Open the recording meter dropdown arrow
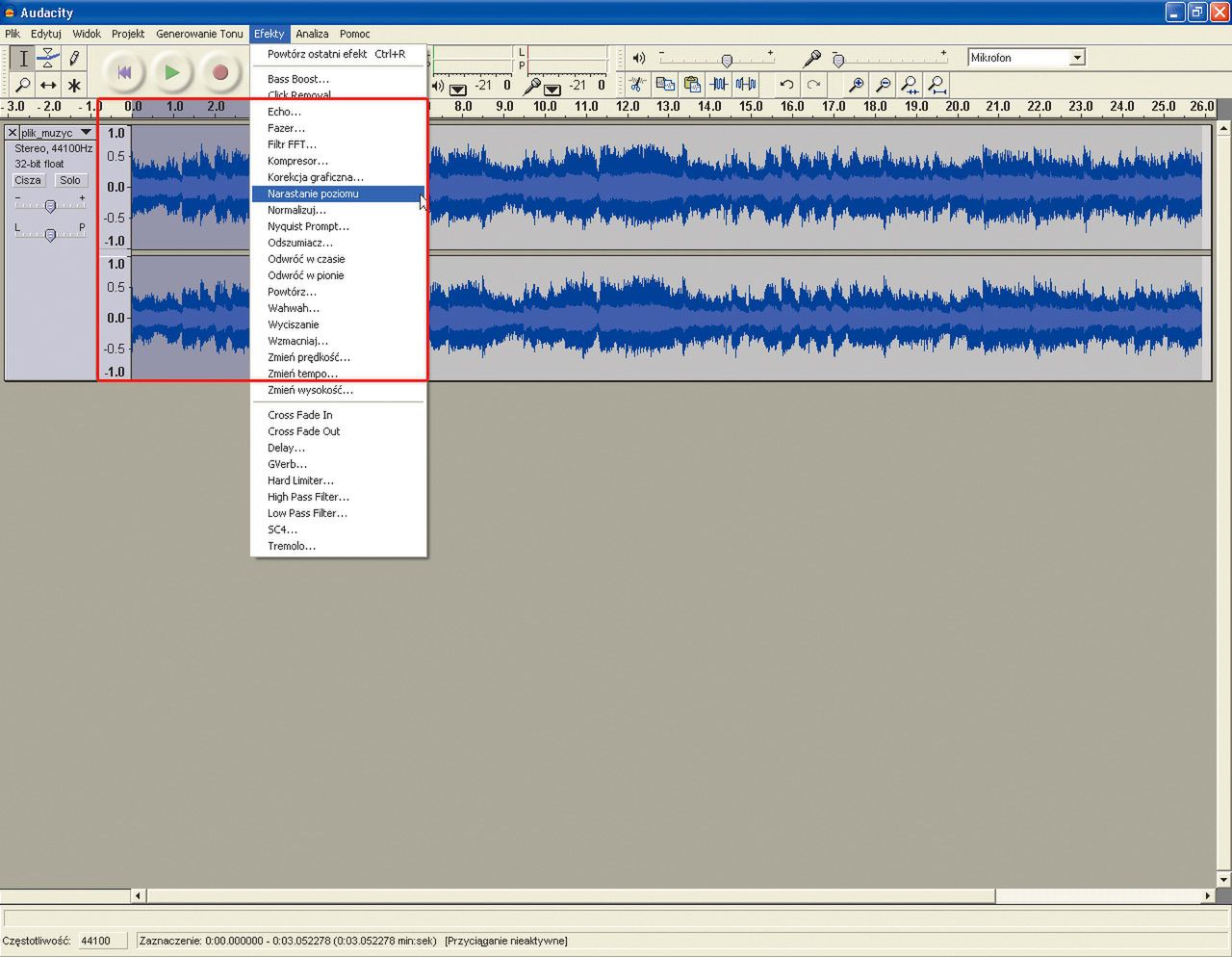 pyautogui.click(x=552, y=90)
